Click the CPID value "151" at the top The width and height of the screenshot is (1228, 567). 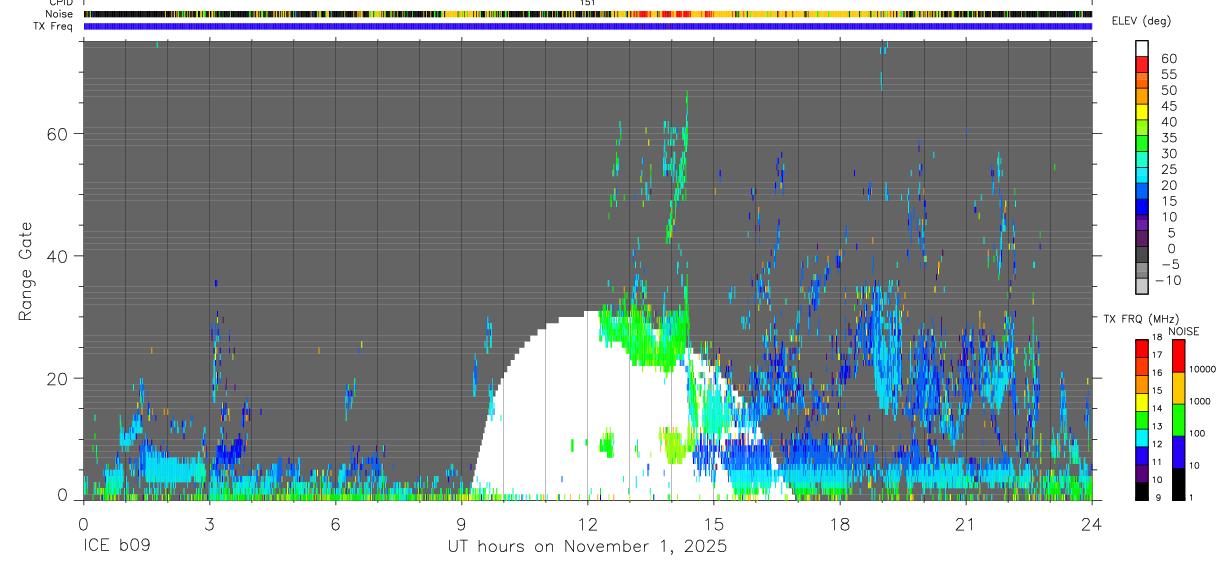coord(587,3)
